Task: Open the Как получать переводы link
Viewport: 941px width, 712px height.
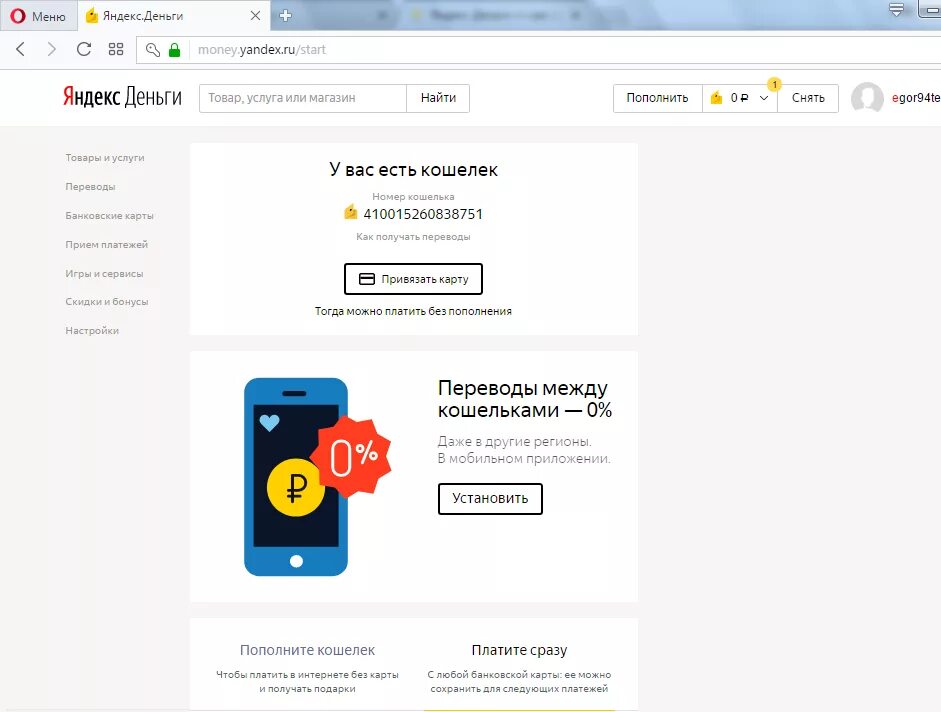Action: [x=413, y=237]
